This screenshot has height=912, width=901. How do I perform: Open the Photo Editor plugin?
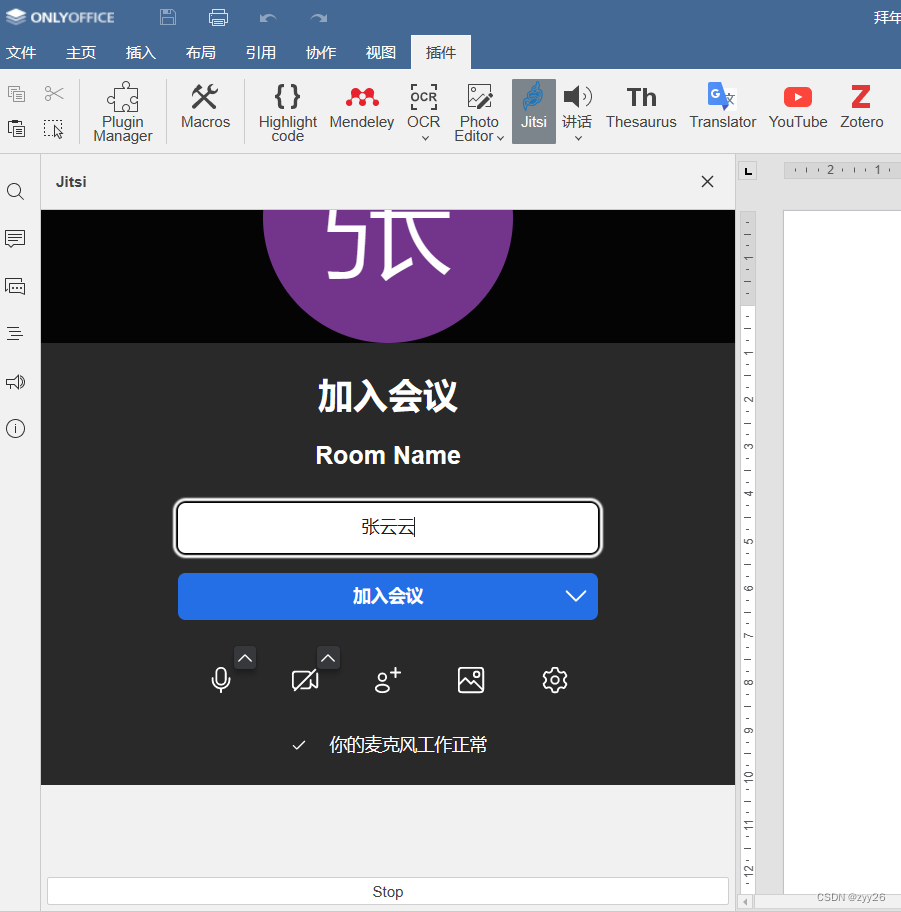pos(479,112)
